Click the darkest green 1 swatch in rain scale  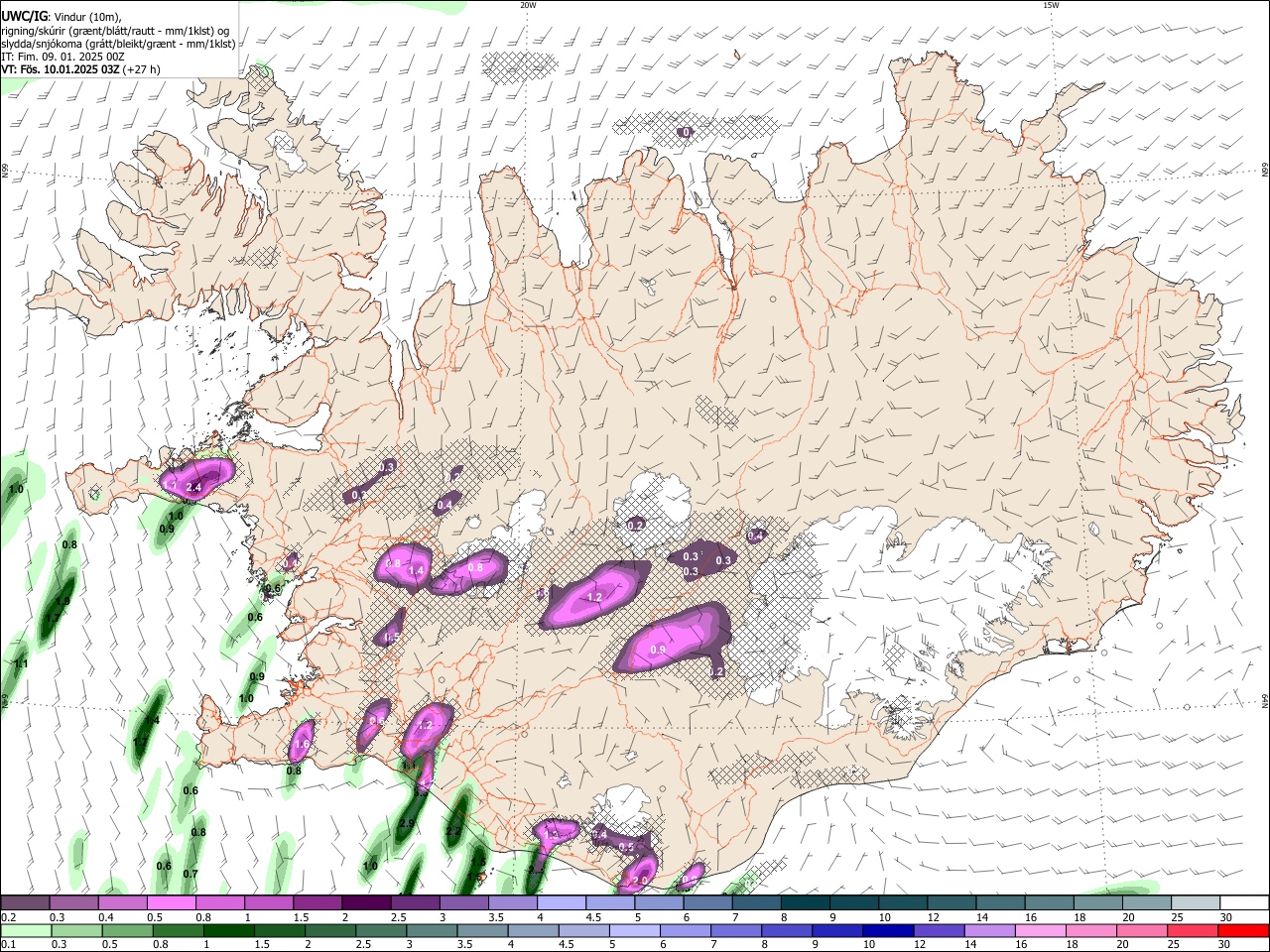pyautogui.click(x=228, y=931)
